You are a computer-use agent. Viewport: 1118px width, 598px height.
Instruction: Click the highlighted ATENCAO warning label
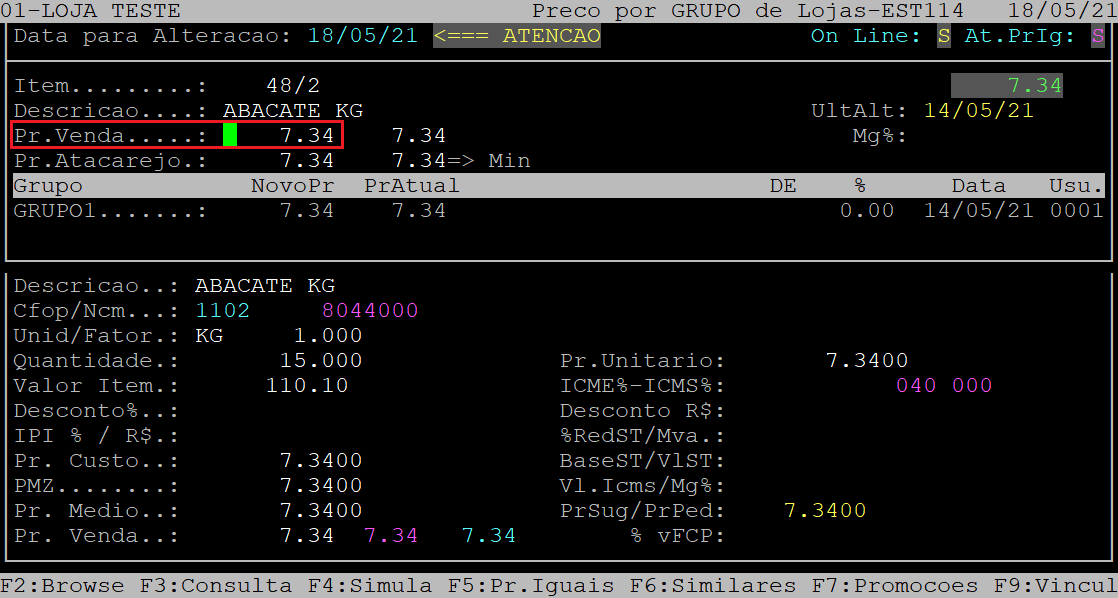(x=517, y=36)
